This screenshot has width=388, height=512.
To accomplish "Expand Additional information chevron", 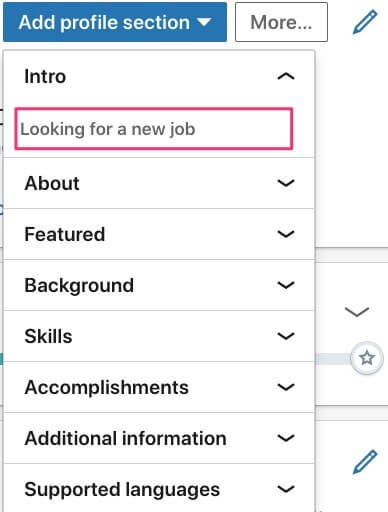I will (286, 438).
